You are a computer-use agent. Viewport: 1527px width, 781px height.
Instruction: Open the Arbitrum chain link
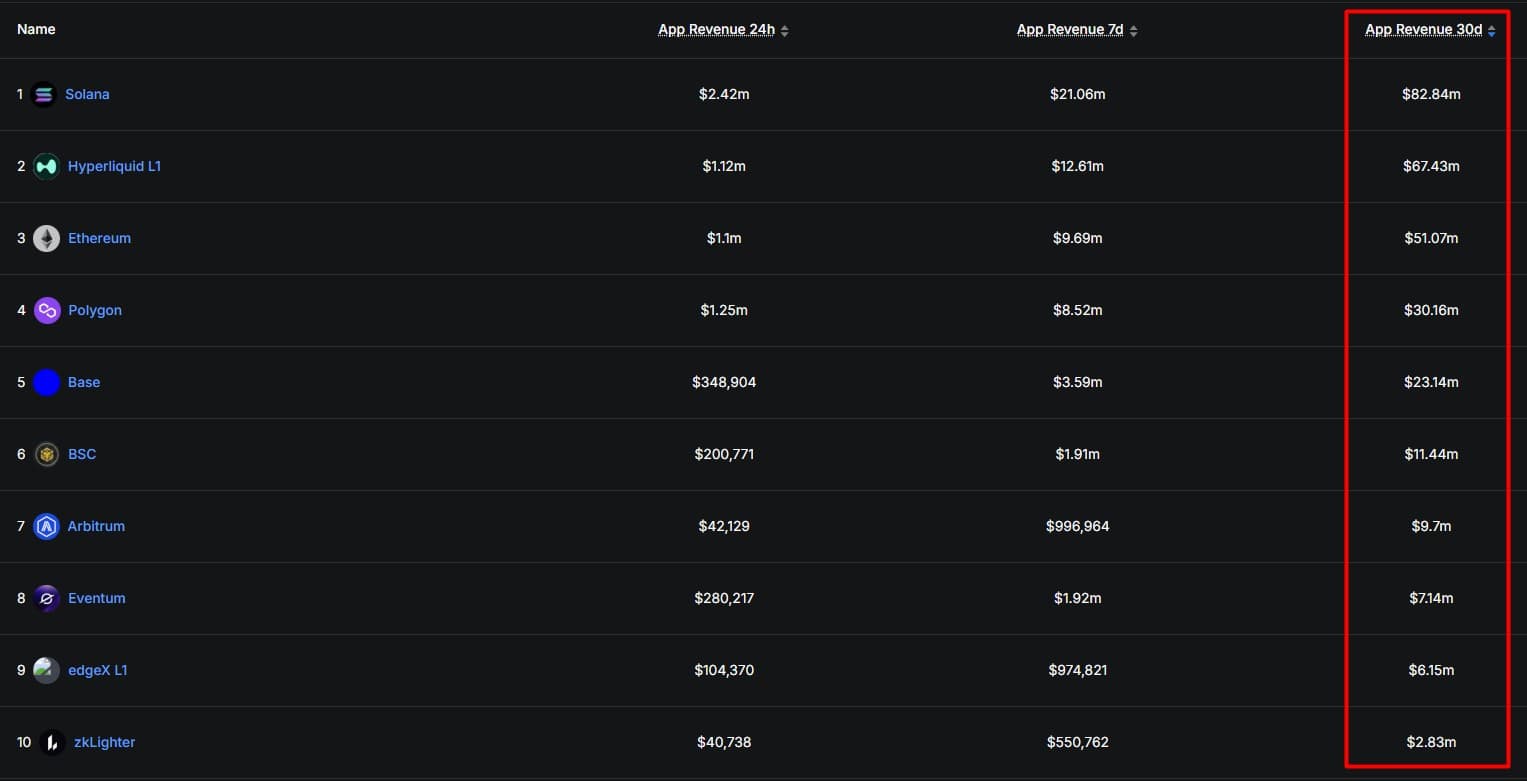(x=96, y=526)
